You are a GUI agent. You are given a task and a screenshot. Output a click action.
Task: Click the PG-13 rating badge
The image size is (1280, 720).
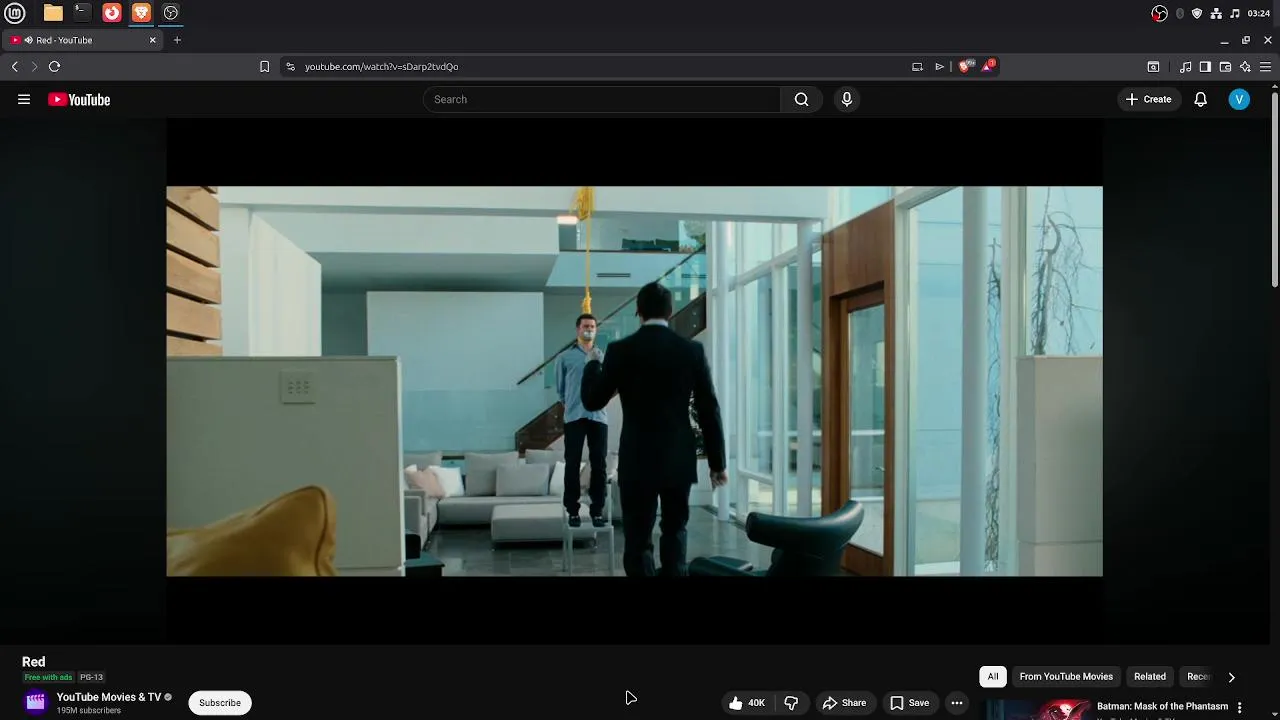tap(91, 677)
